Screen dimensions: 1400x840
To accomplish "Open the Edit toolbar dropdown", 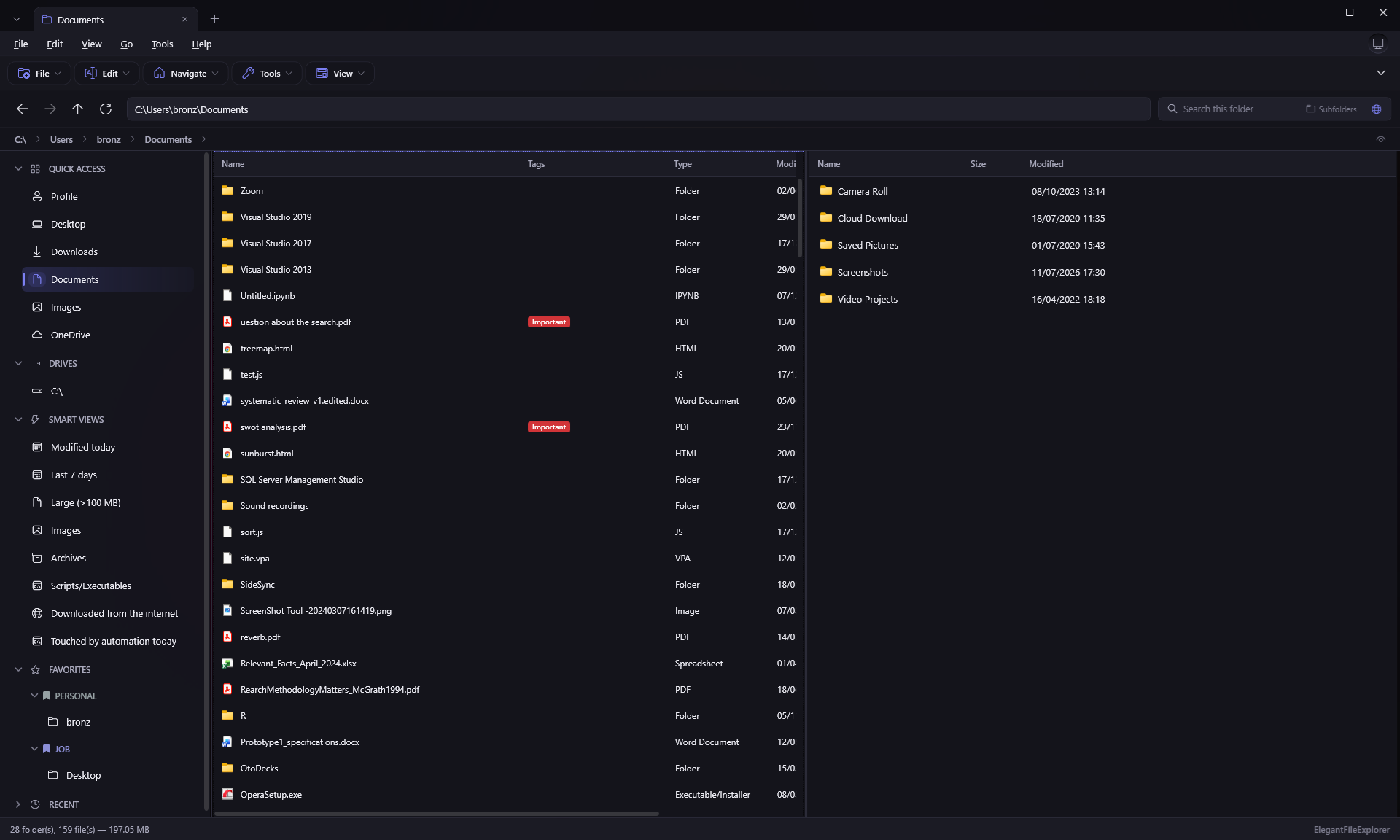I will (x=107, y=73).
